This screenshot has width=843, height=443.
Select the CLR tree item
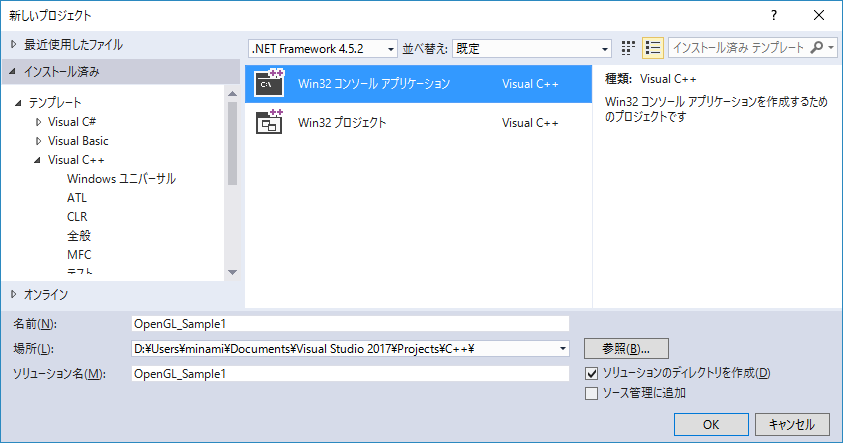(x=77, y=217)
